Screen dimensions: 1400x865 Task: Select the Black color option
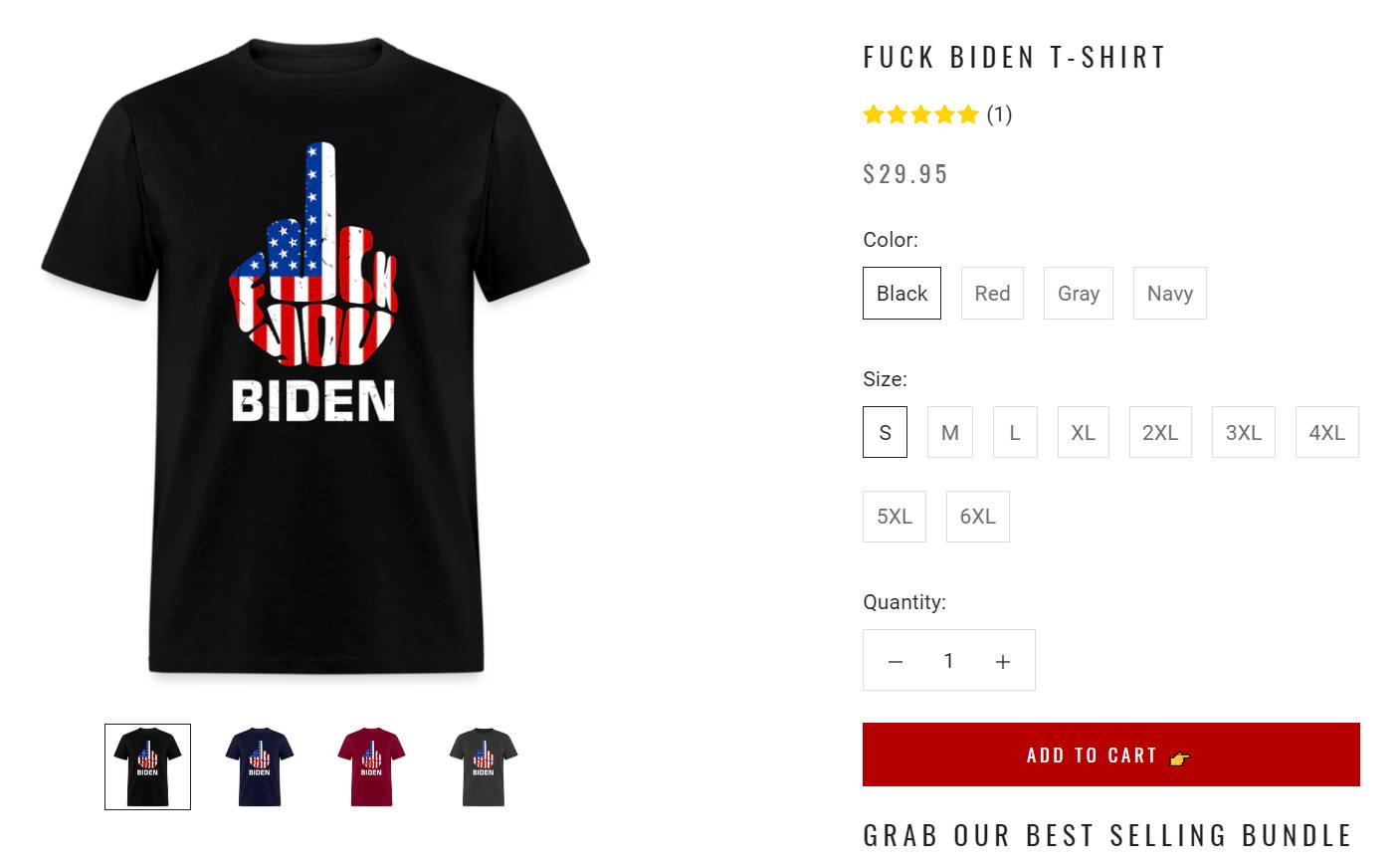pos(901,293)
